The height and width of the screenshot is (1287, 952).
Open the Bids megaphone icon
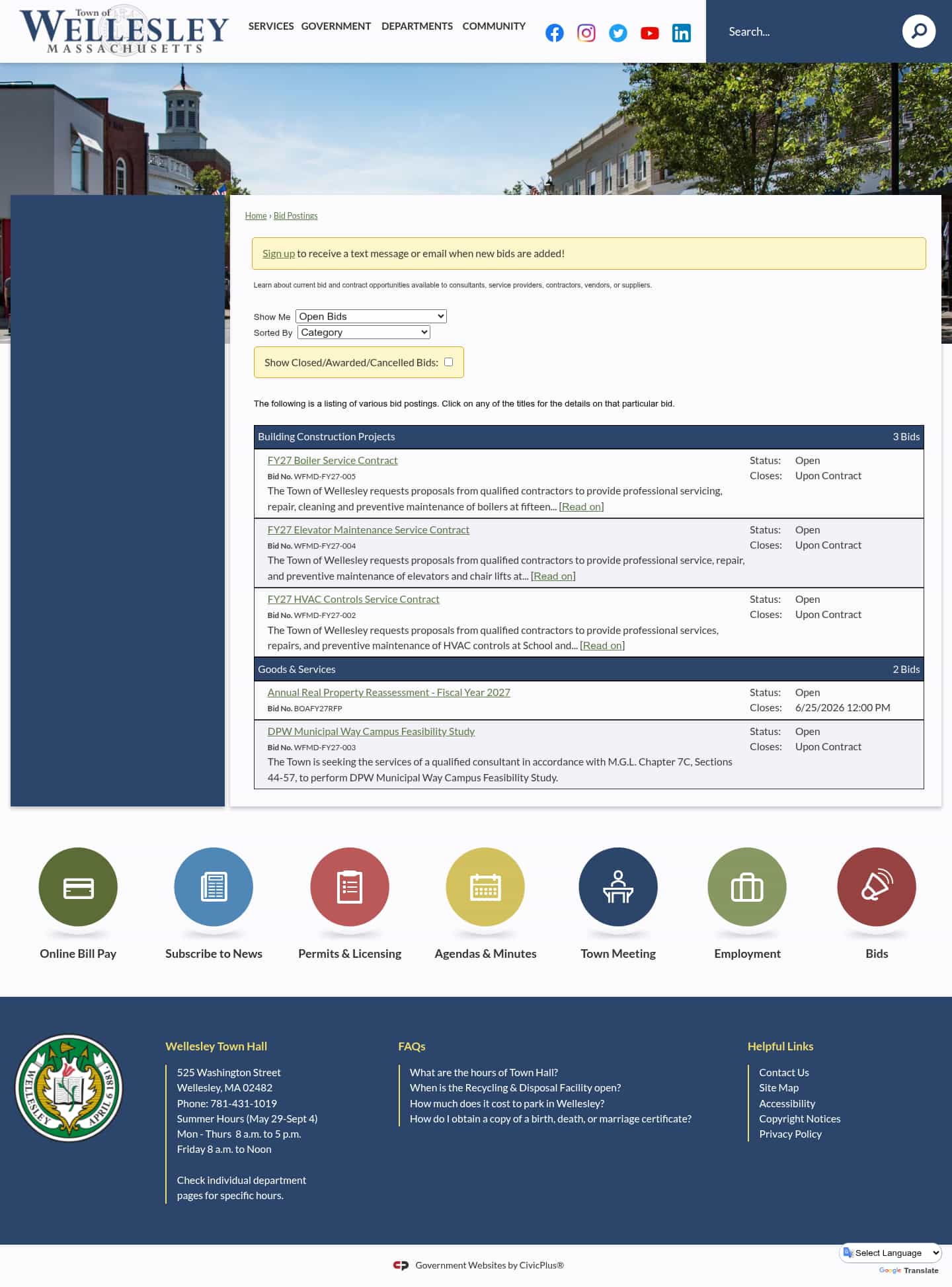(x=877, y=886)
